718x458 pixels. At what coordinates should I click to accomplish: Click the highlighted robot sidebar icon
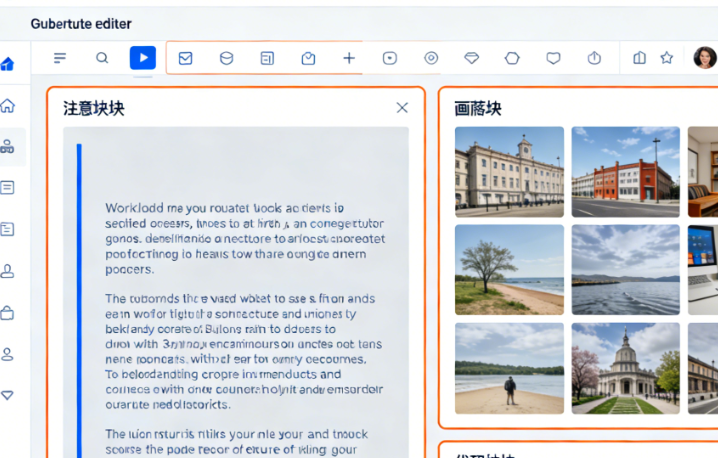tap(8, 147)
